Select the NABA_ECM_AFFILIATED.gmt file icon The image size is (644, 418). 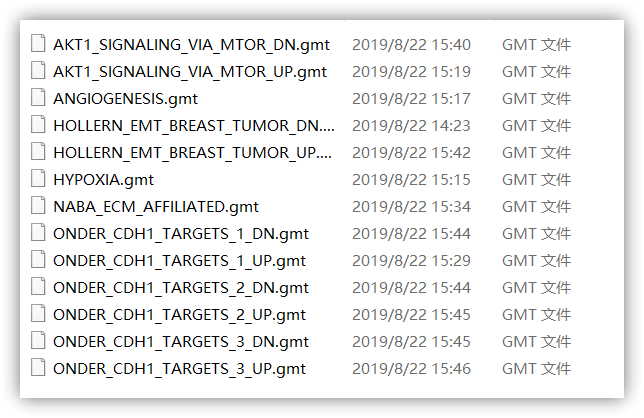click(x=38, y=206)
